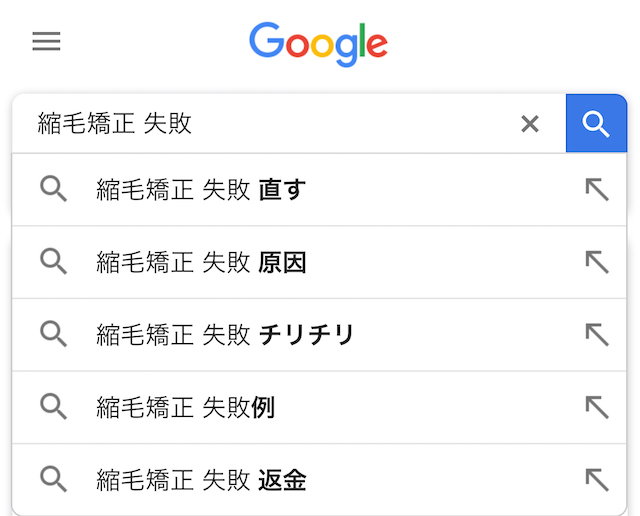
Task: Select suggestion 縮毛矯正 失敗 返金
Action: pos(319,480)
